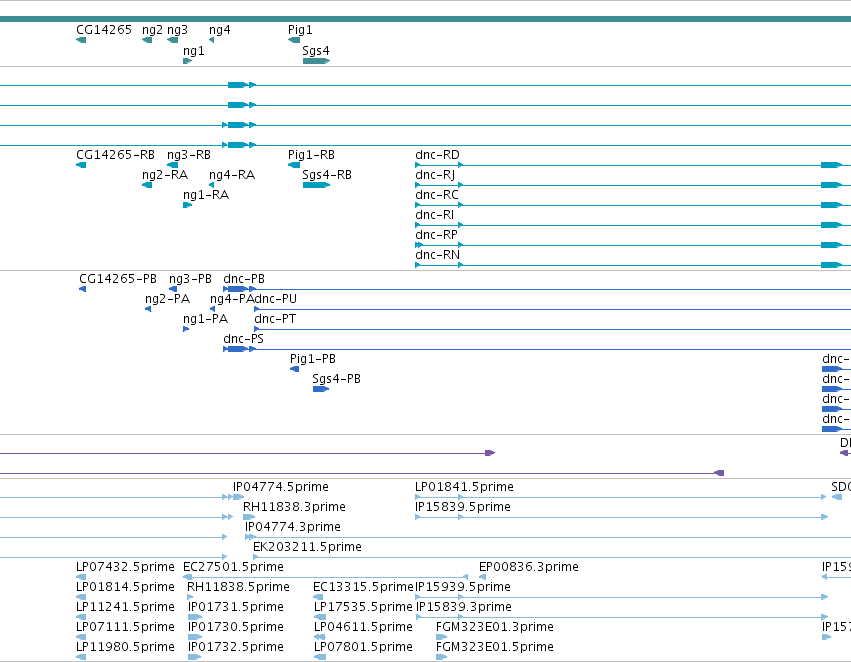Screen dimensions: 851x662
Task: Click EST LP01841.5prime
Action: click(465, 487)
